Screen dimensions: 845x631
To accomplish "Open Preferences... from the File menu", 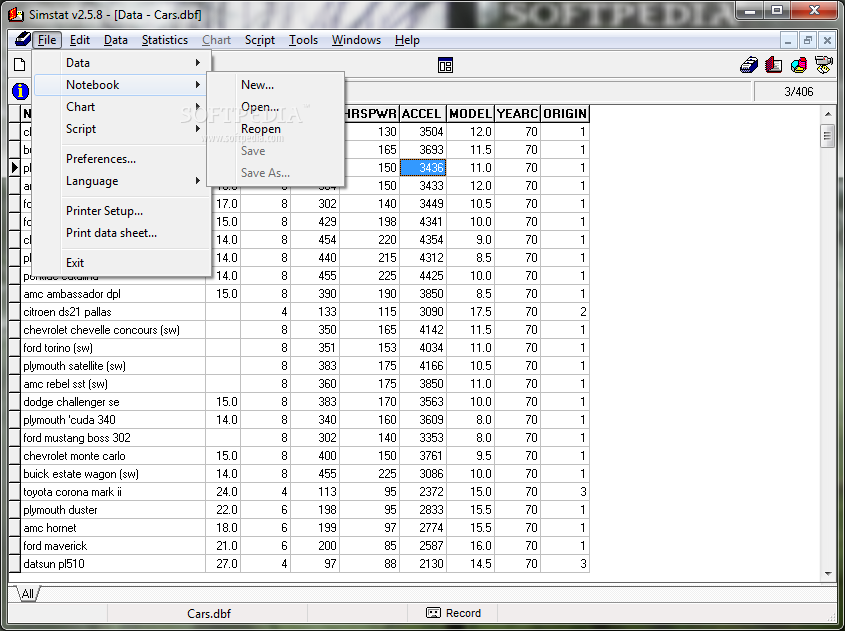I will [122, 158].
